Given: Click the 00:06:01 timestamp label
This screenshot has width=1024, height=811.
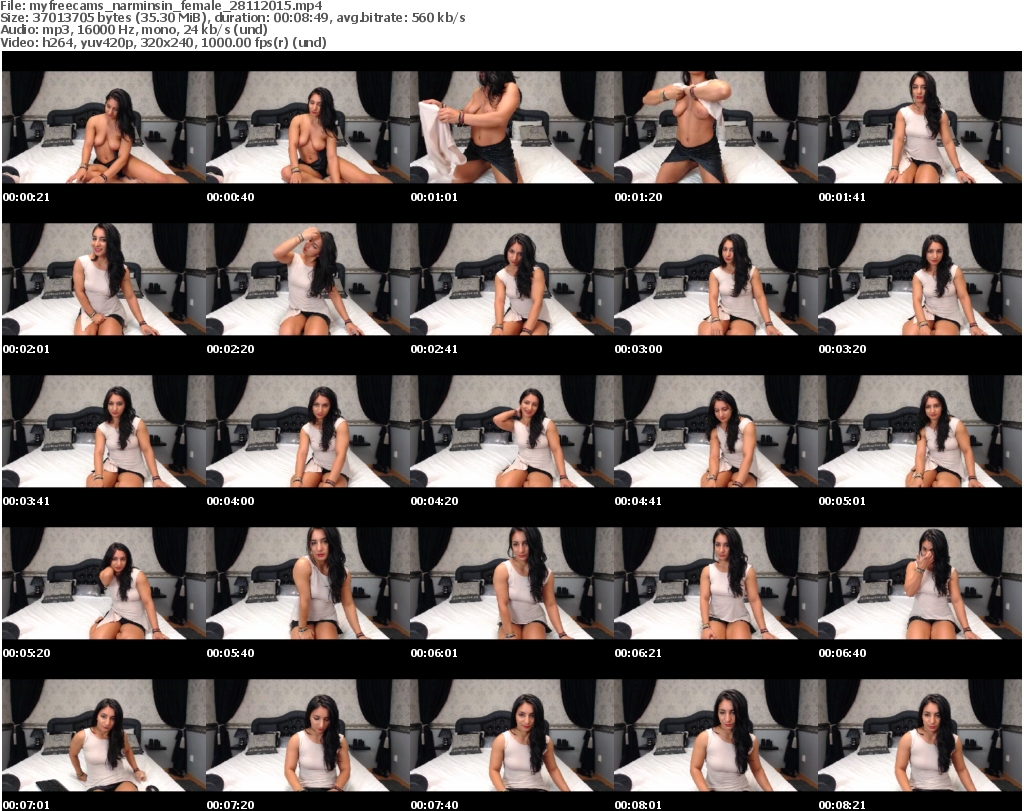Looking at the screenshot, I should 434,653.
